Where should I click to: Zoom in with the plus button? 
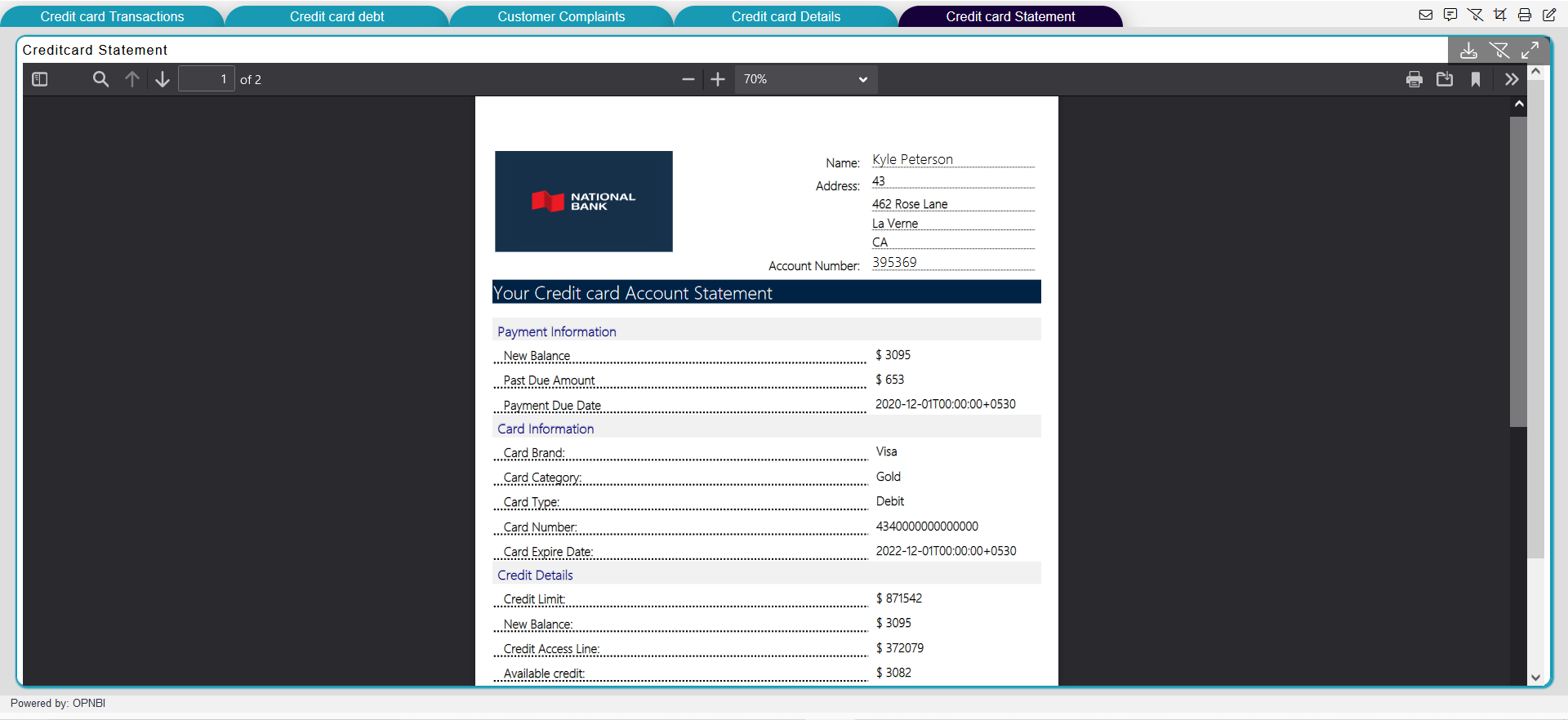point(718,79)
